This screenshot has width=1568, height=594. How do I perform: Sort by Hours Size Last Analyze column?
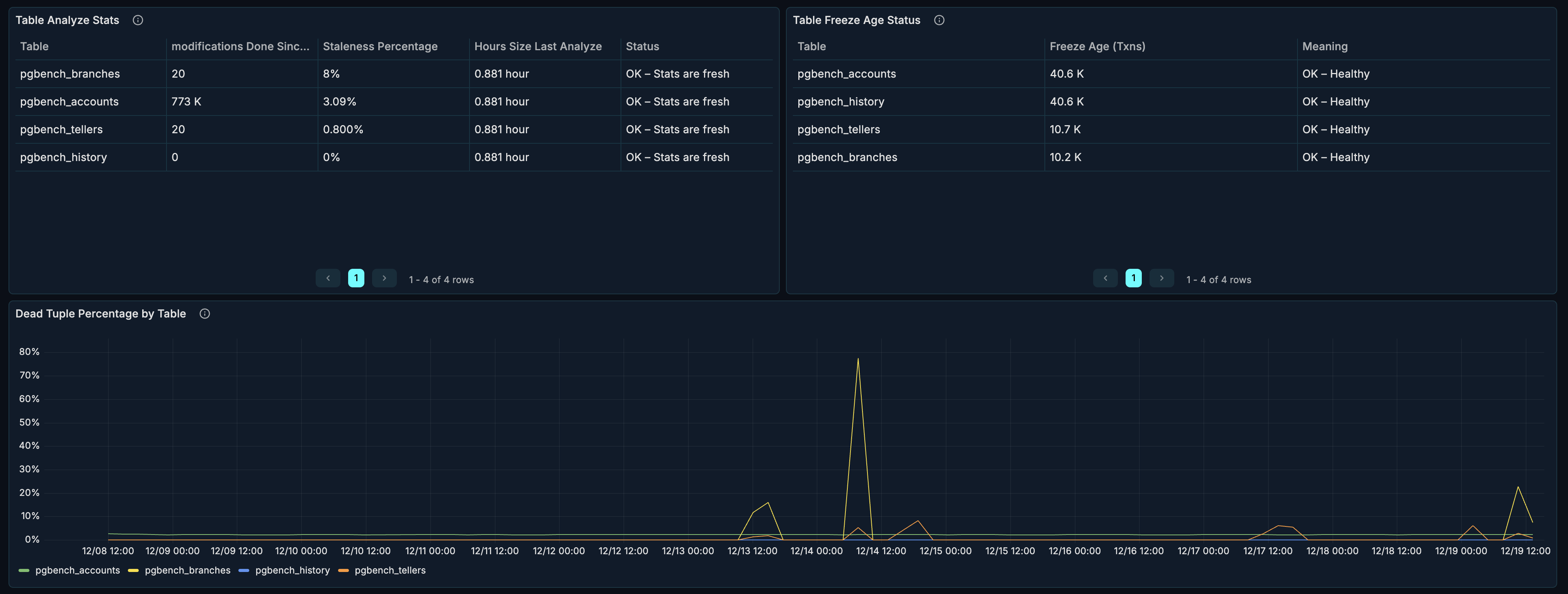click(537, 46)
